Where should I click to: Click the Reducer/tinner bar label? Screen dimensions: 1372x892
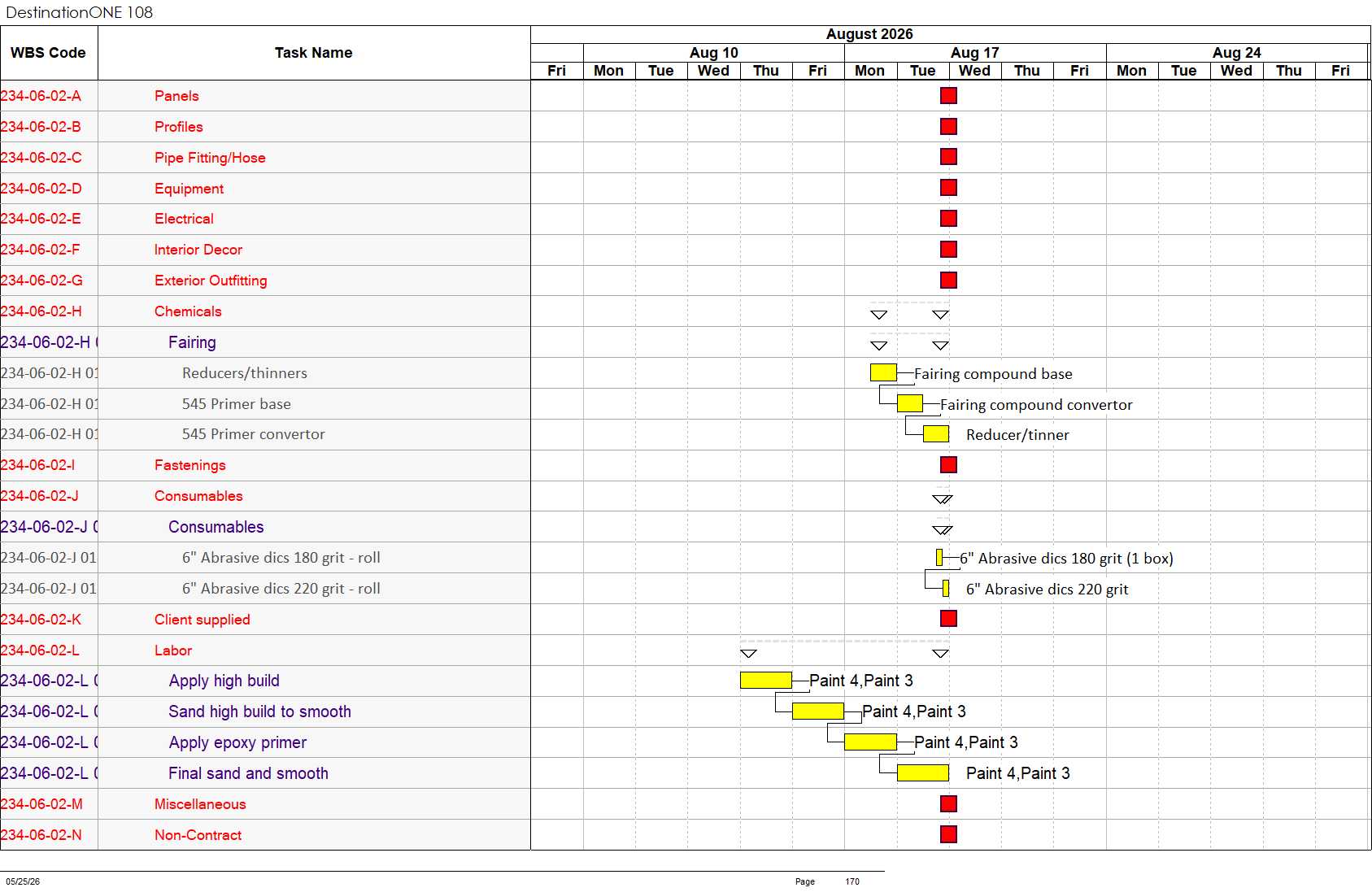(1017, 435)
